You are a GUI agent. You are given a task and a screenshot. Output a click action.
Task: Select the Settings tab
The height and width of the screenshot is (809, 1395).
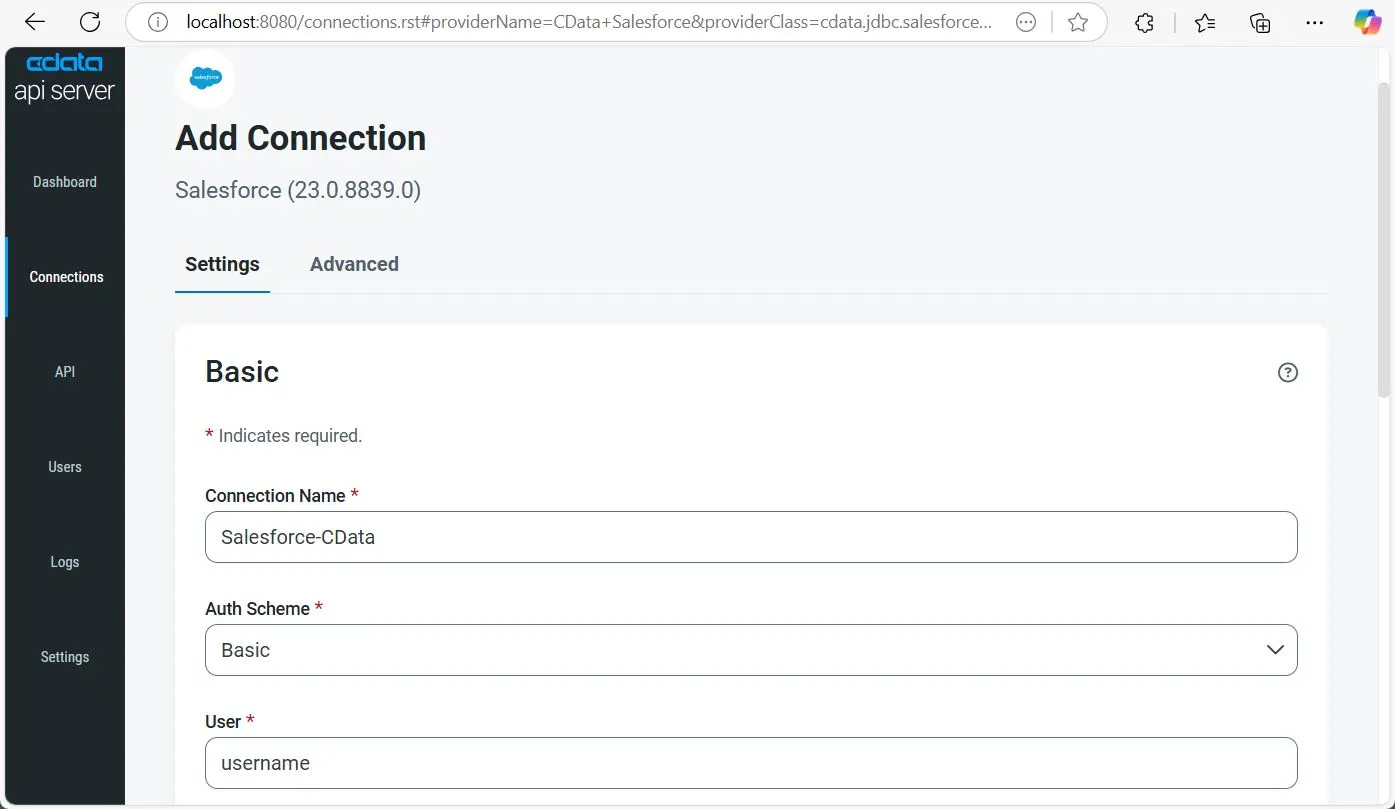(x=222, y=264)
